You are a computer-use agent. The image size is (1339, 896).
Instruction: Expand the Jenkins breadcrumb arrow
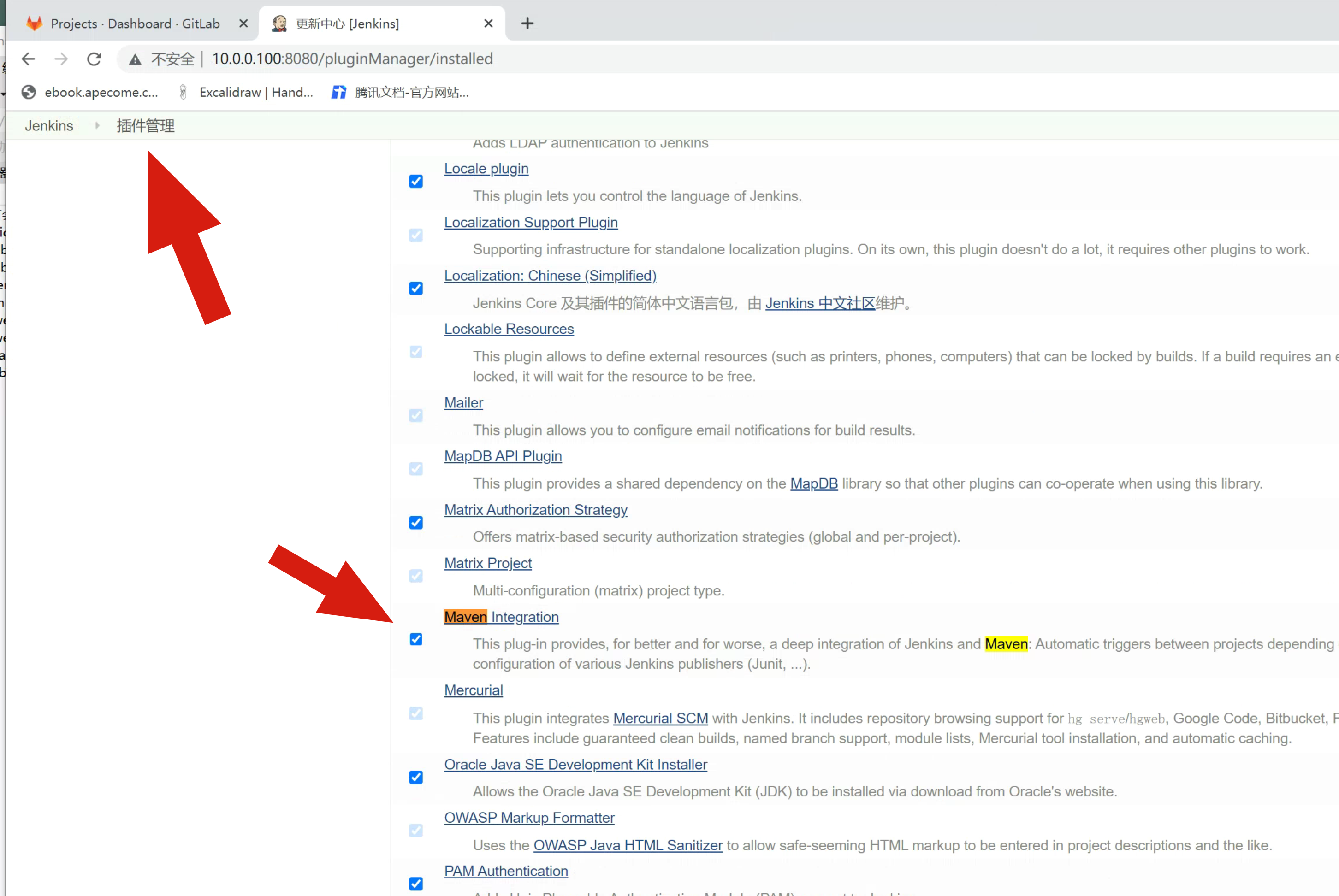click(97, 126)
